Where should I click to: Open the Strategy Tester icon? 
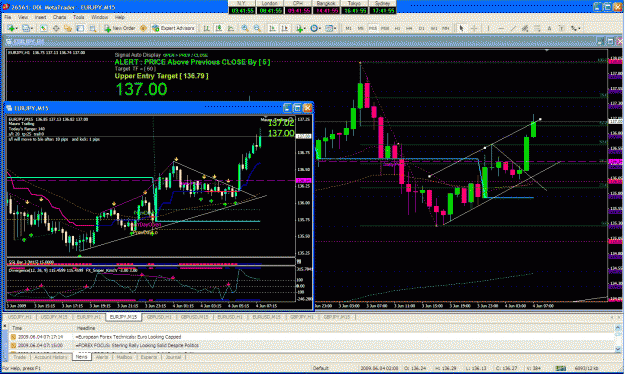(x=93, y=28)
